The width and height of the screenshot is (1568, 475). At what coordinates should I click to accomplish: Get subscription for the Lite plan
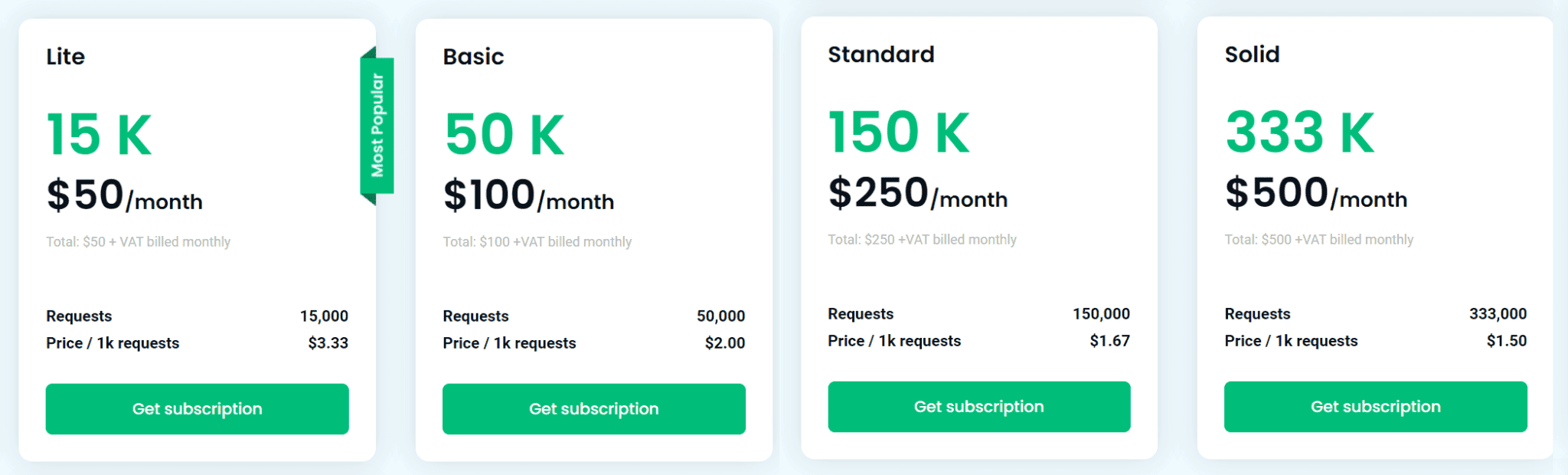pyautogui.click(x=197, y=409)
